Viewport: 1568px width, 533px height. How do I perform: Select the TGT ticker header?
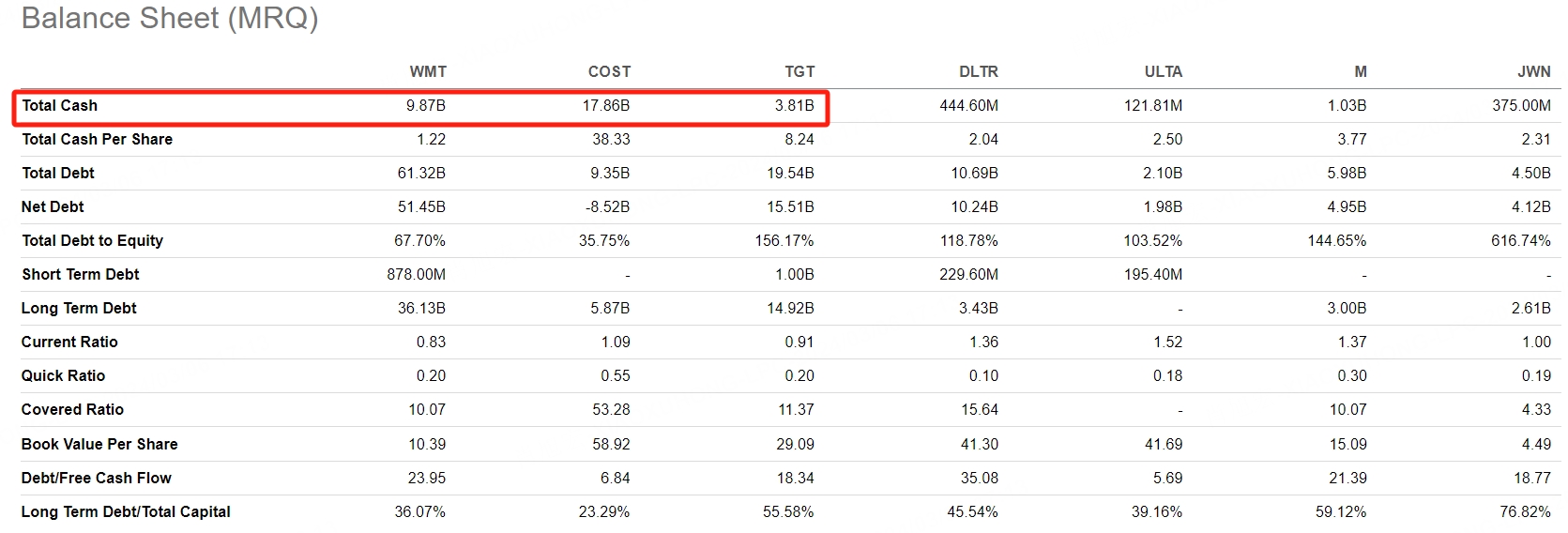point(799,71)
